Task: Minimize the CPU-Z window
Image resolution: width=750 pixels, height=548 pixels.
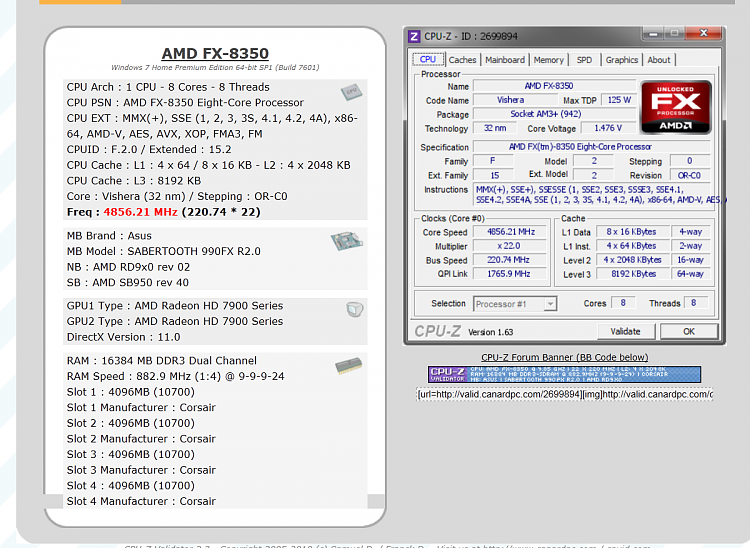Action: pyautogui.click(x=653, y=33)
